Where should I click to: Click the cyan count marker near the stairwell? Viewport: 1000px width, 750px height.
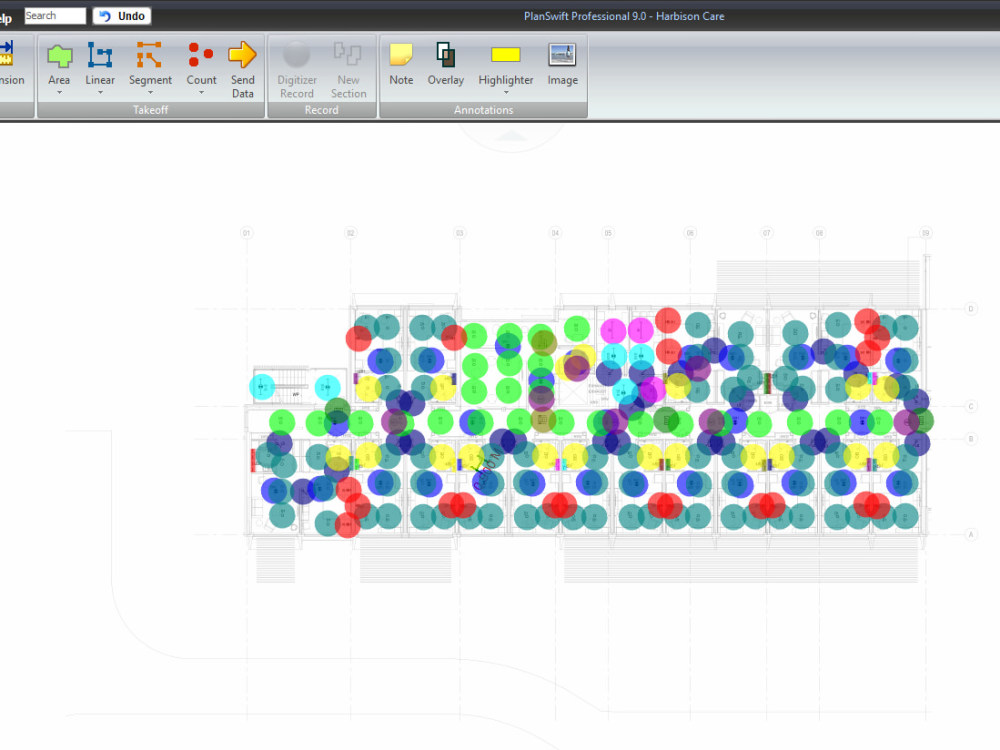pos(261,387)
